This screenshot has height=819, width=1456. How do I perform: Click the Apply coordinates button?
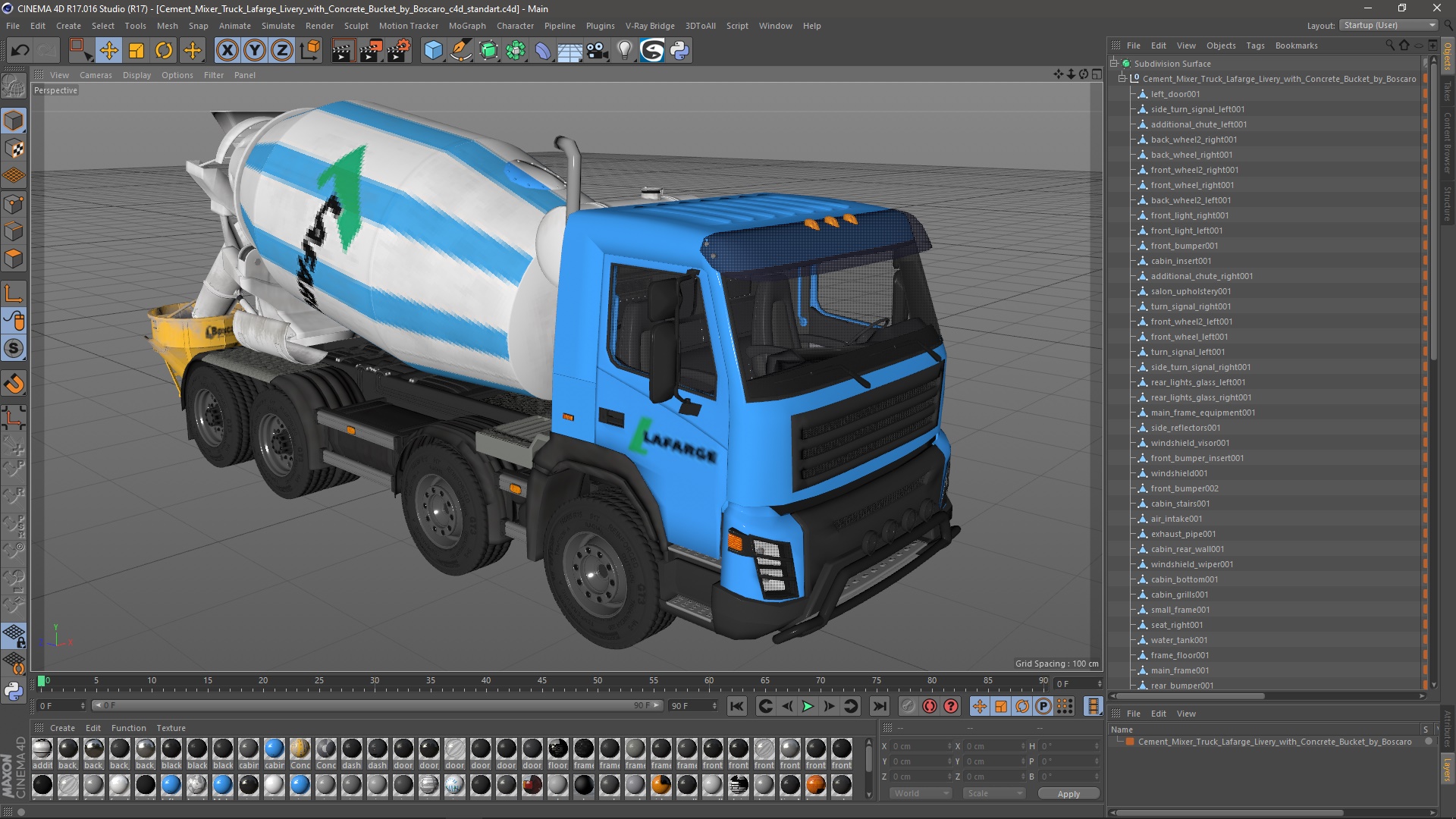[1068, 794]
